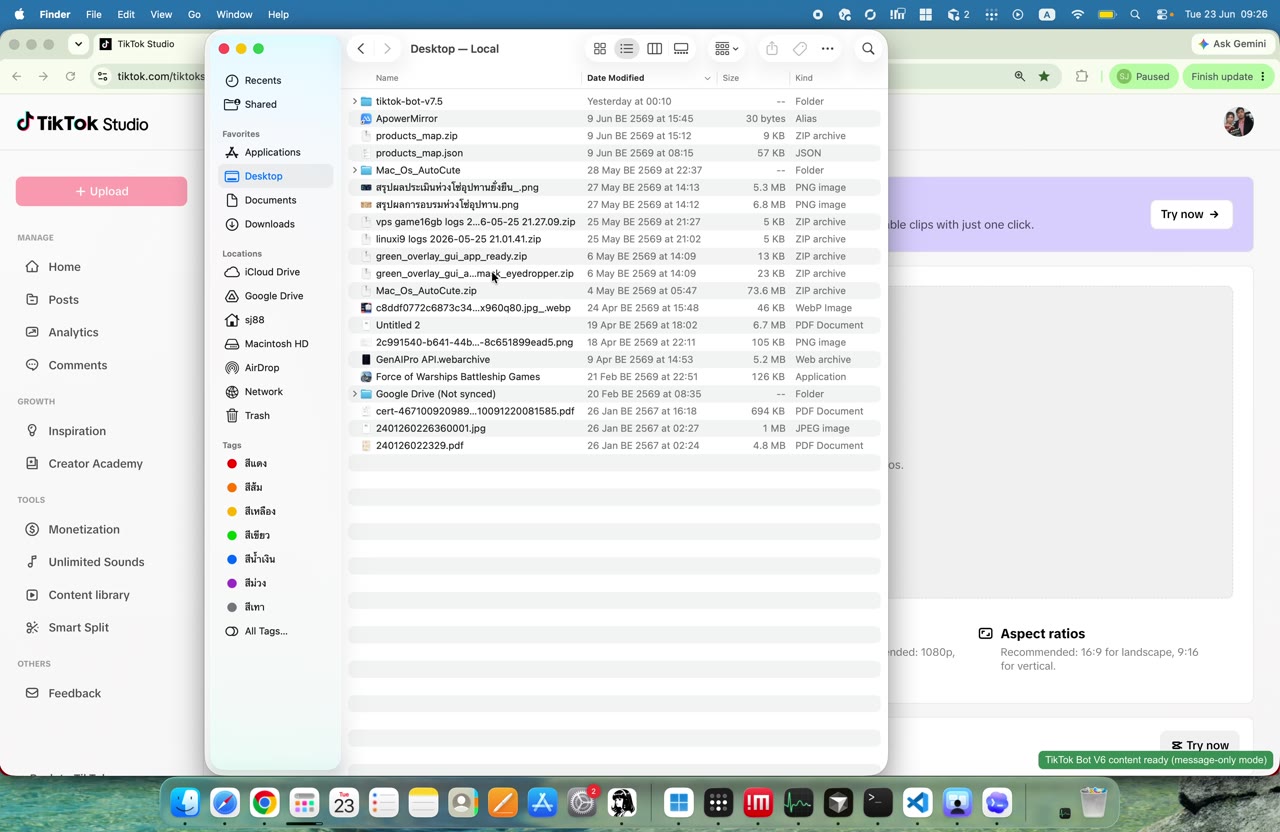Switch Finder to list view
The width and height of the screenshot is (1280, 832).
click(626, 48)
